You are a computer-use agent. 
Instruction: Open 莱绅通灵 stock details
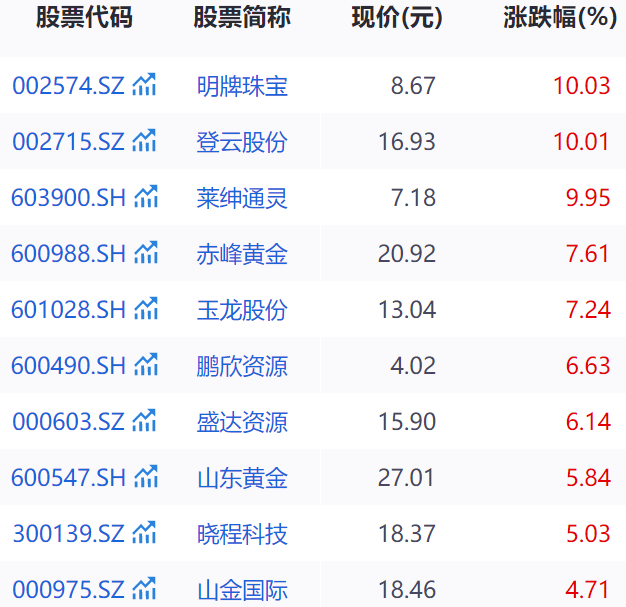(x=242, y=198)
